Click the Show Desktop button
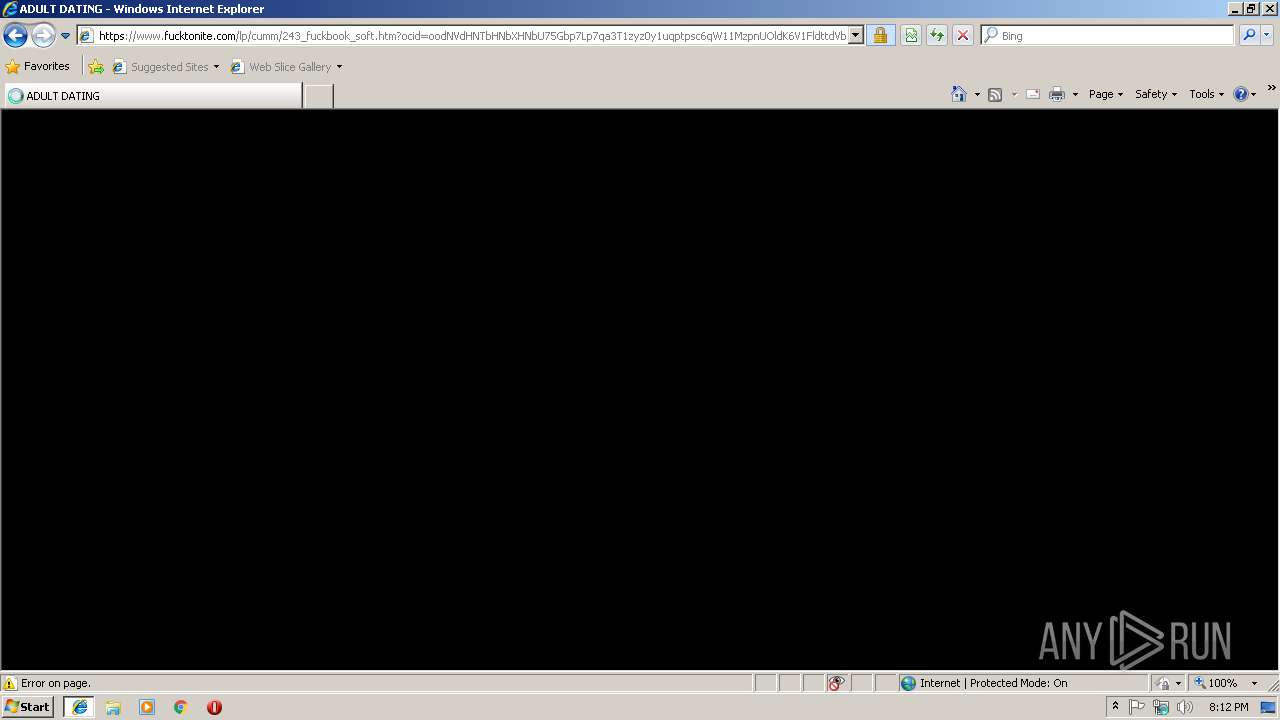 tap(1269, 707)
